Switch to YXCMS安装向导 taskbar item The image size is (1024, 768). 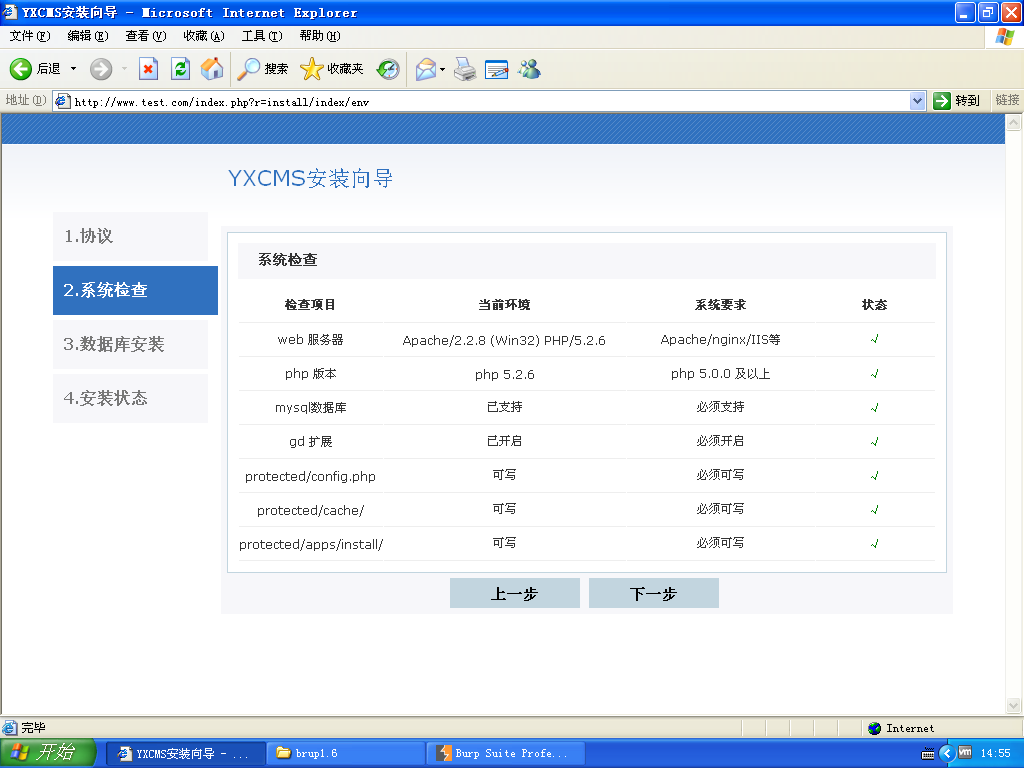[185, 754]
